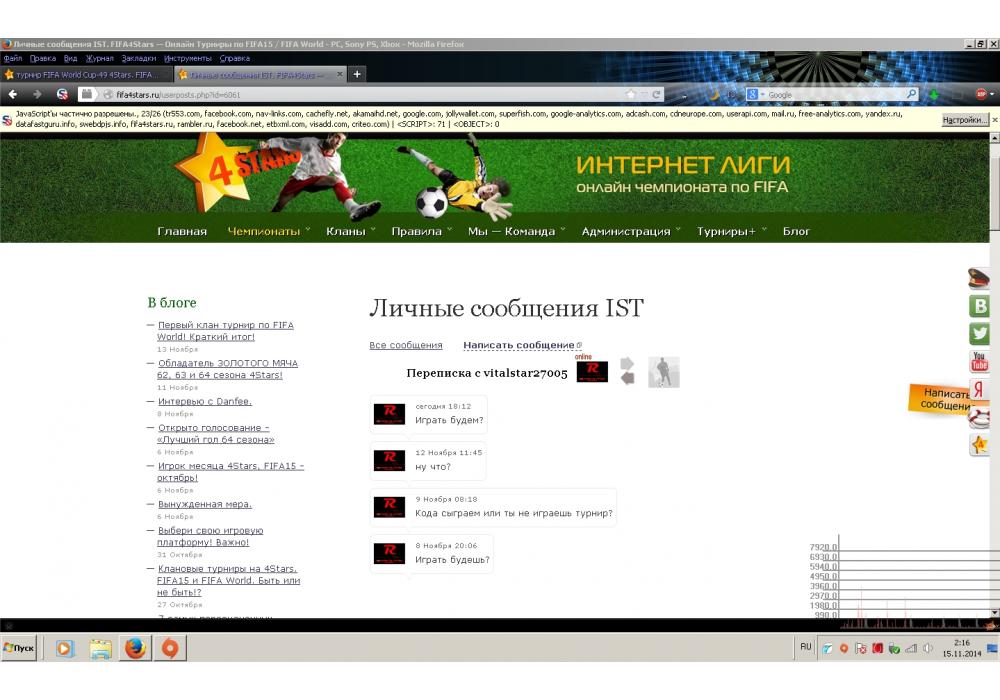Open downloads via the green arrow icon
The image size is (1000, 700).
coord(934,94)
